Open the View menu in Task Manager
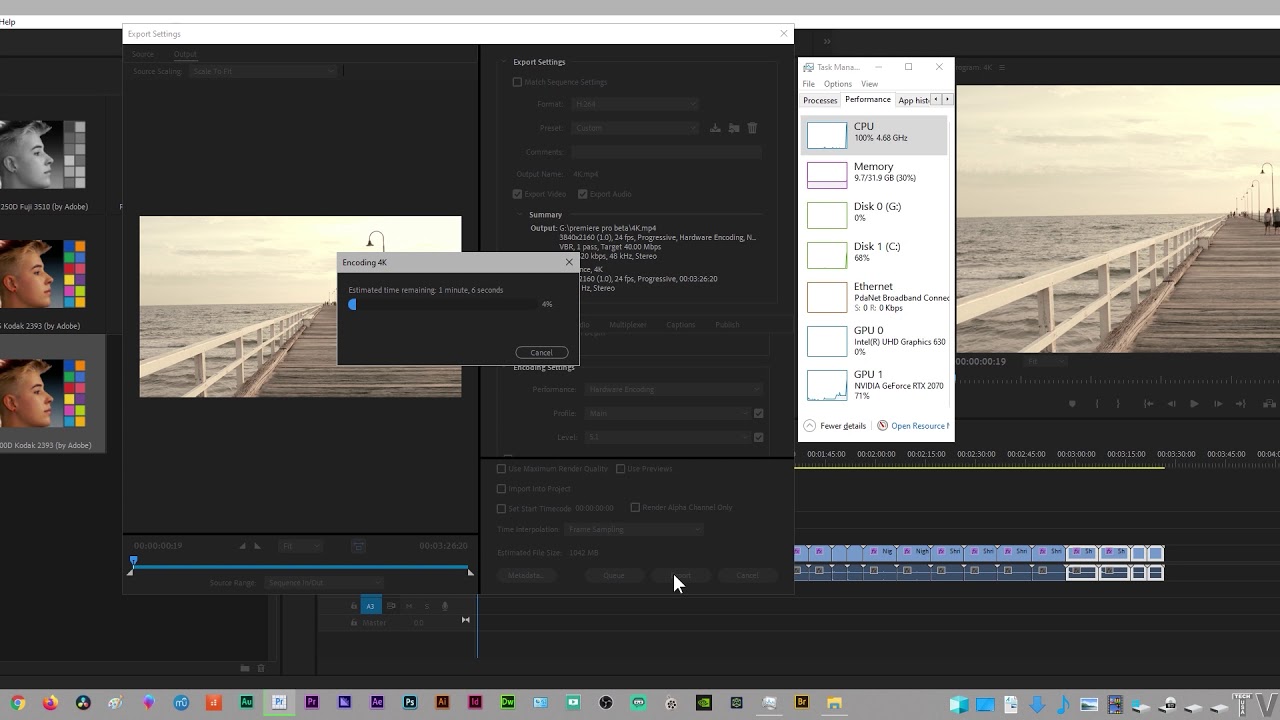Screen dimensions: 1280x720 coord(869,84)
